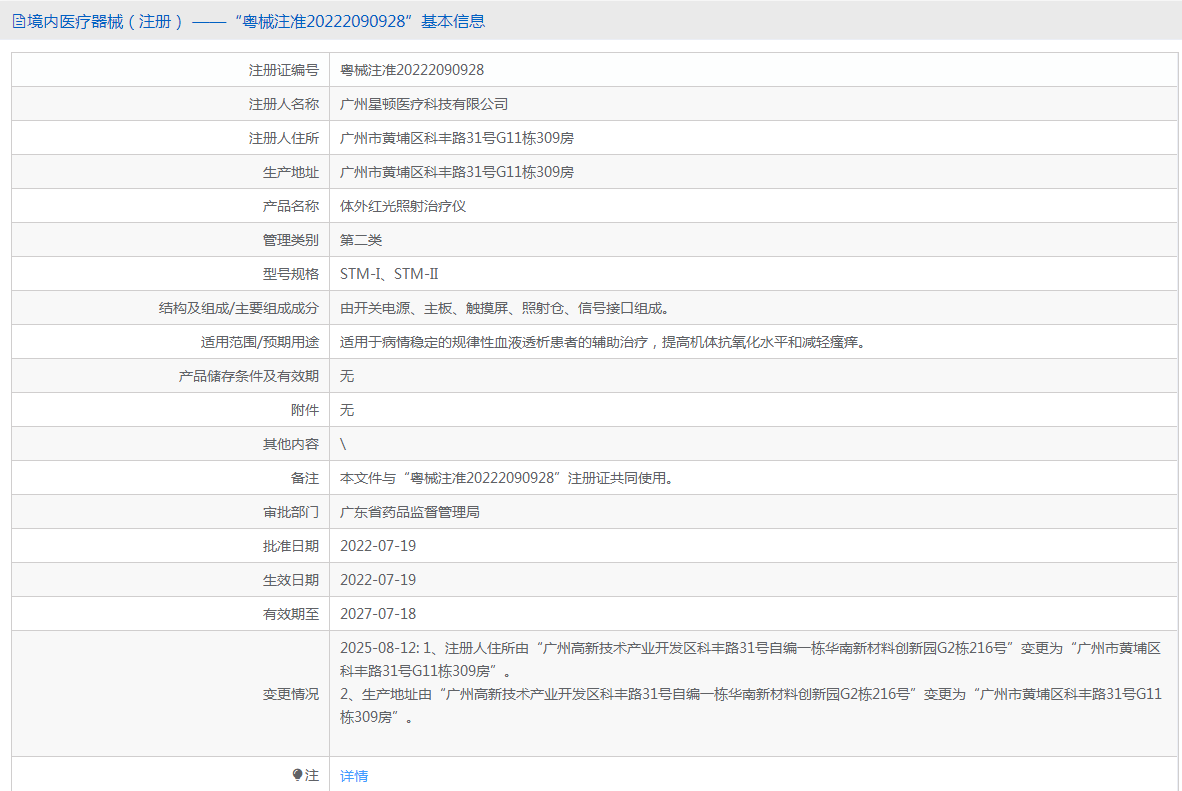Click the expiry date 2027-07-18
The height and width of the screenshot is (791, 1182).
[378, 614]
